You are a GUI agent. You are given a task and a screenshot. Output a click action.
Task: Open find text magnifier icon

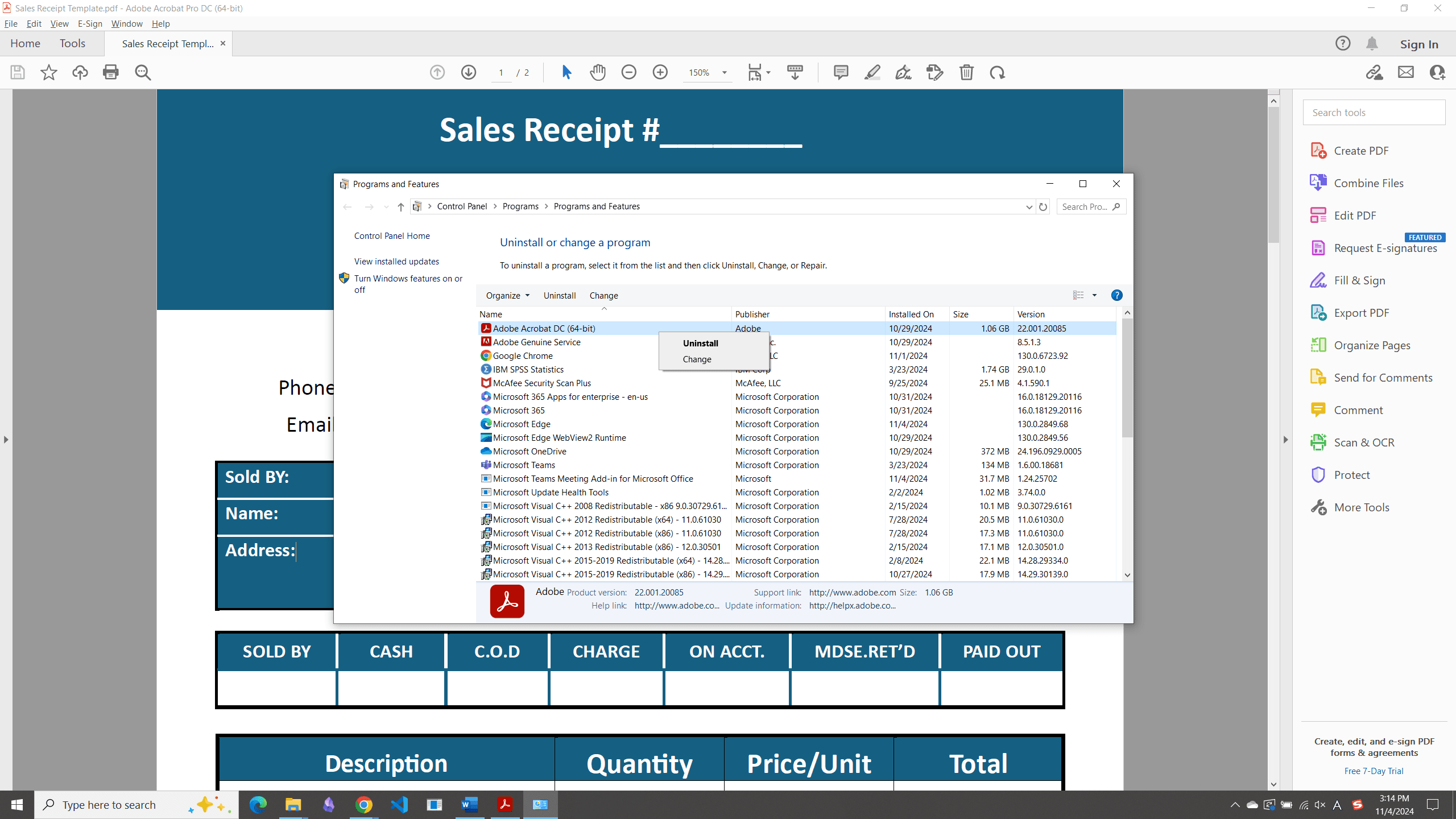click(x=143, y=72)
